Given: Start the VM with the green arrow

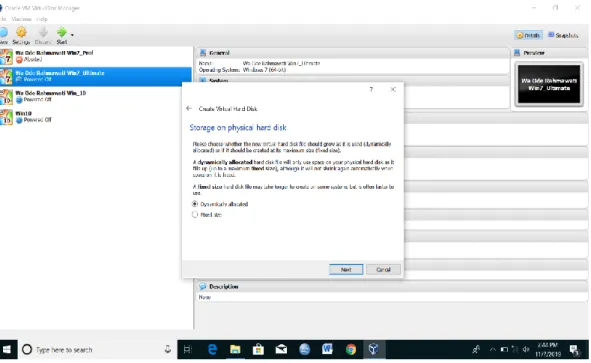Looking at the screenshot, I should (61, 36).
